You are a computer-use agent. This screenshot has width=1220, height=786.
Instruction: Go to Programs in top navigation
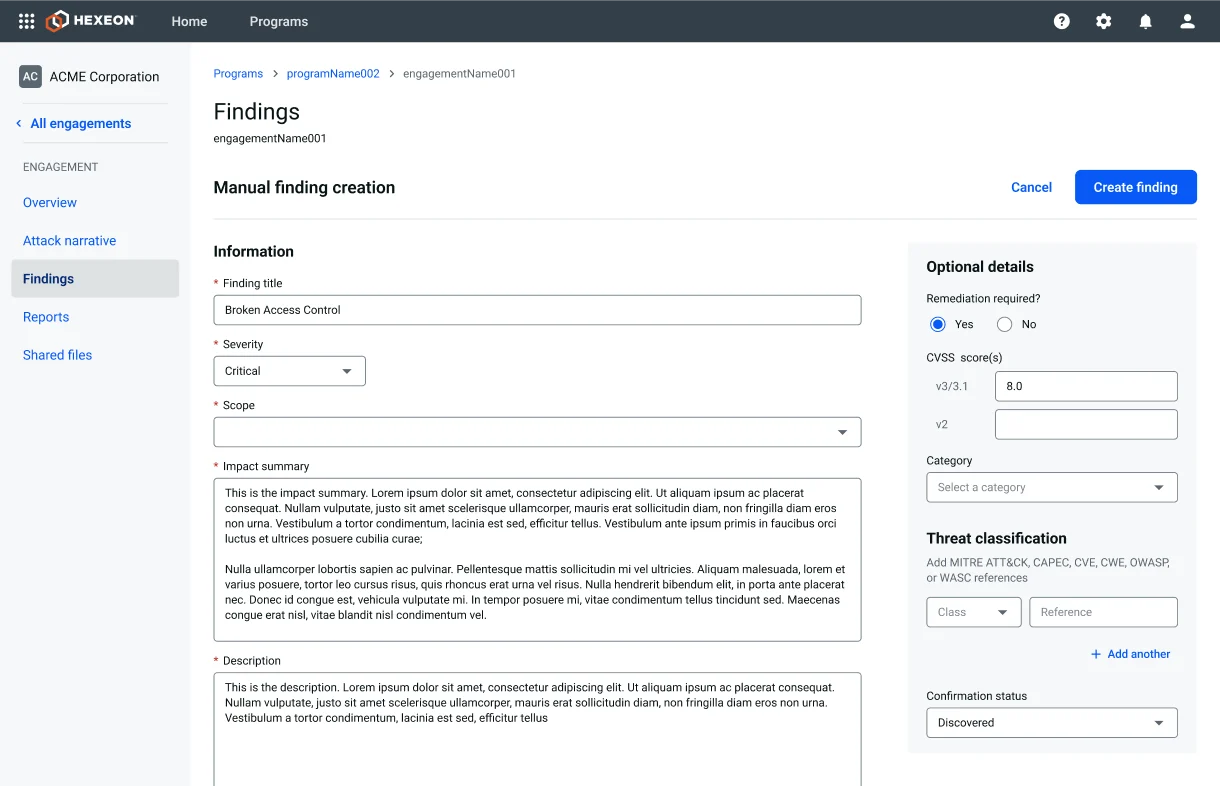279,21
